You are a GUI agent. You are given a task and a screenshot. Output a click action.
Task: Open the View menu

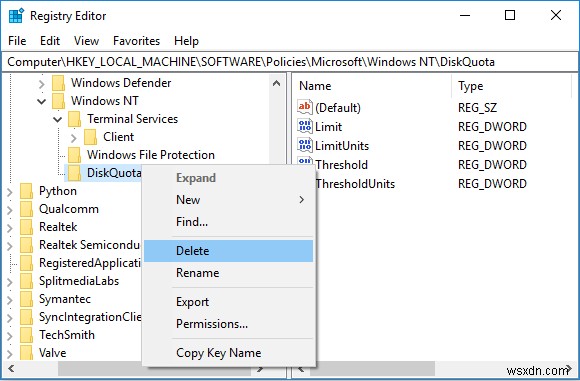click(86, 41)
